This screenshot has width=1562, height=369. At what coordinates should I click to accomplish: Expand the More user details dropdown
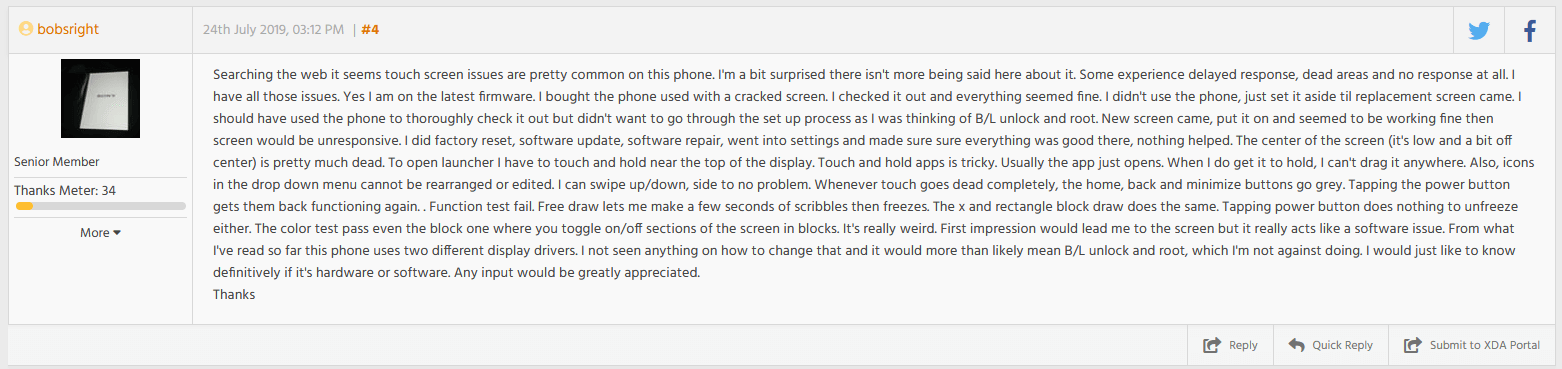tap(101, 232)
